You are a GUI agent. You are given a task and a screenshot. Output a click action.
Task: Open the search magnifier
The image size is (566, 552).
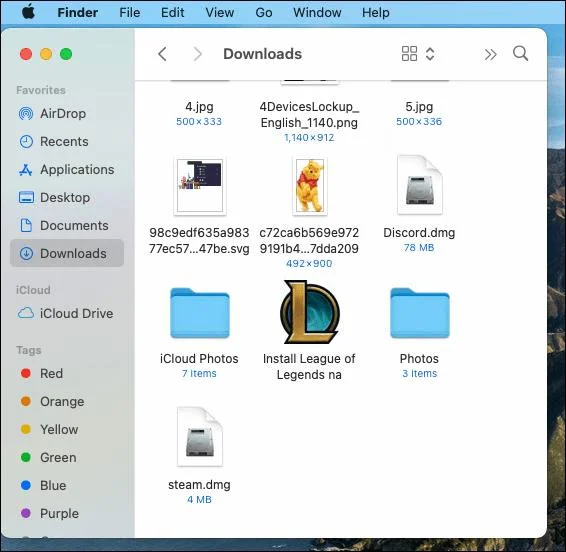tap(521, 53)
